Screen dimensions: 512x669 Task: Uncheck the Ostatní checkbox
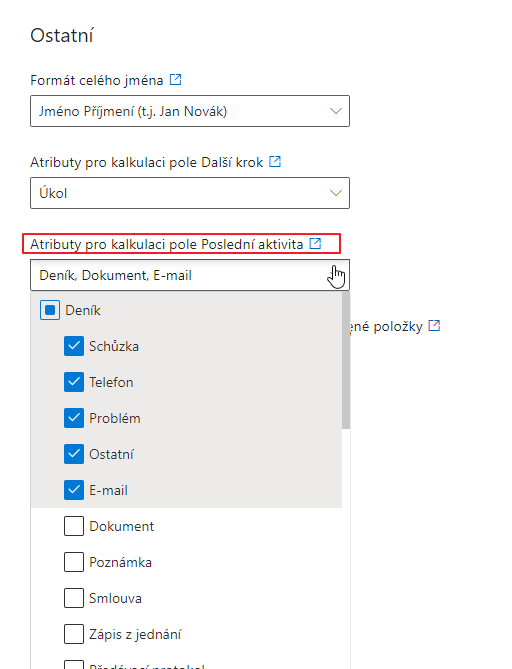pyautogui.click(x=74, y=454)
